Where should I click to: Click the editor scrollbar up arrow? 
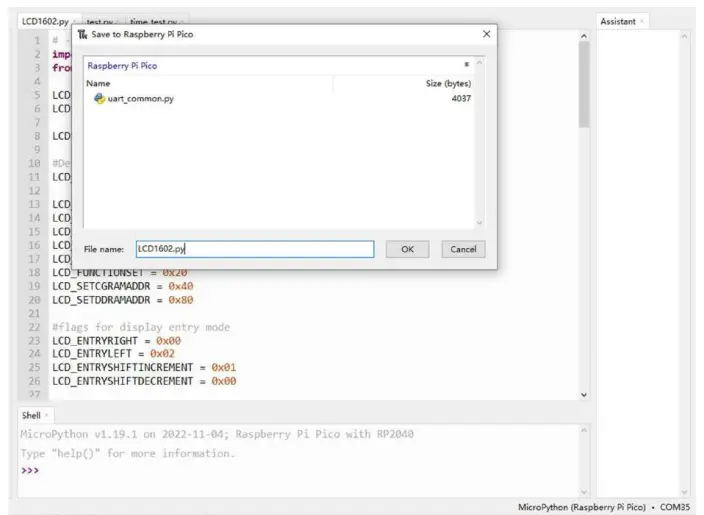click(x=584, y=36)
